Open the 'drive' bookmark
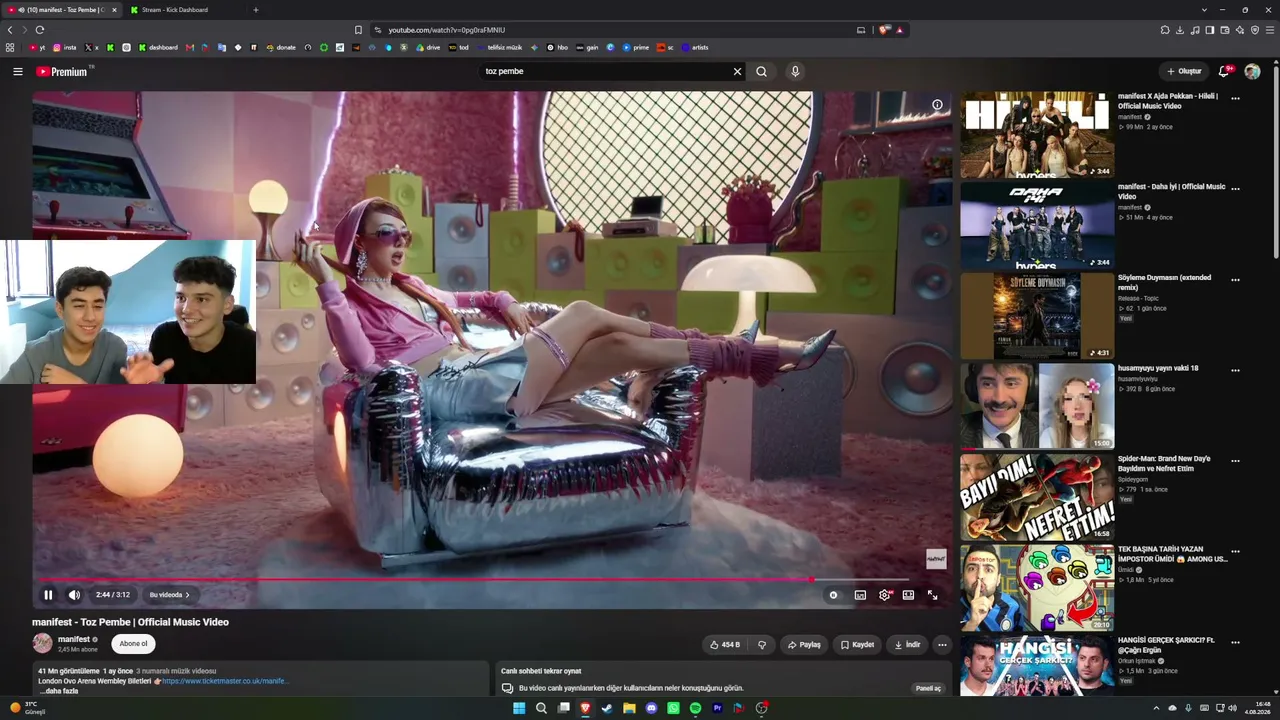Image resolution: width=1280 pixels, height=720 pixels. (x=428, y=47)
